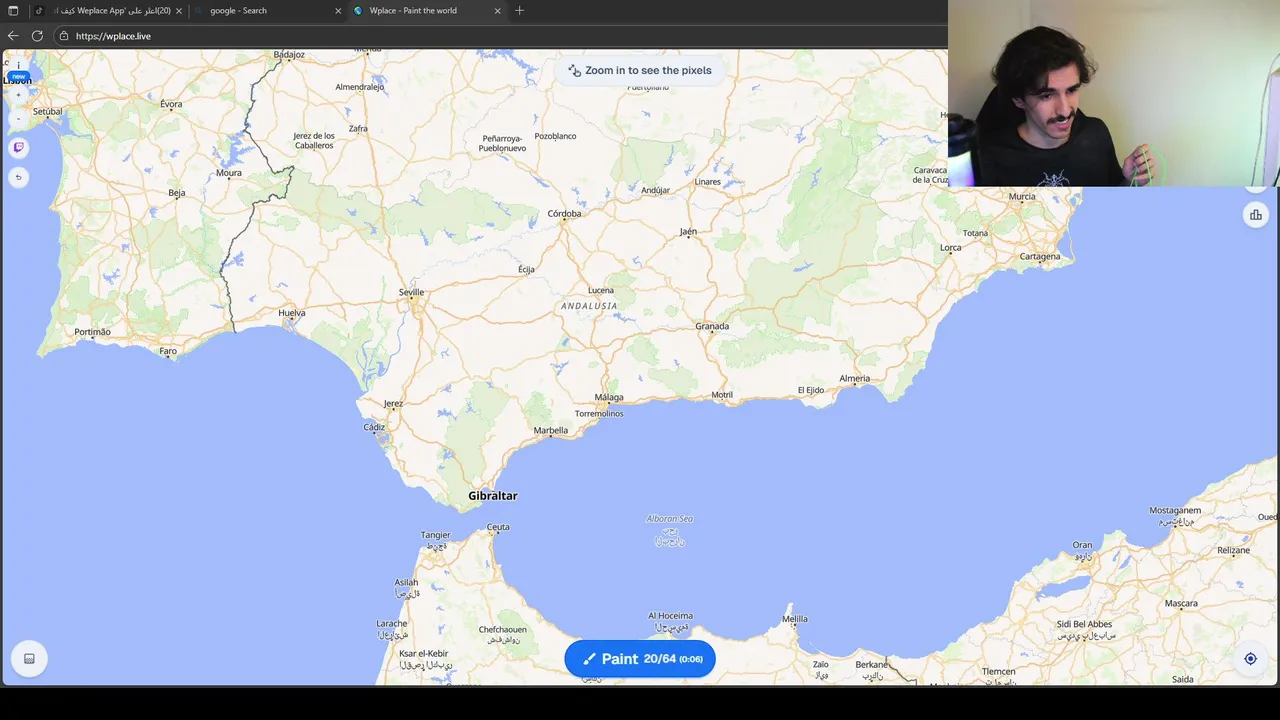Click the ANDALUSIA region label

pos(589,306)
